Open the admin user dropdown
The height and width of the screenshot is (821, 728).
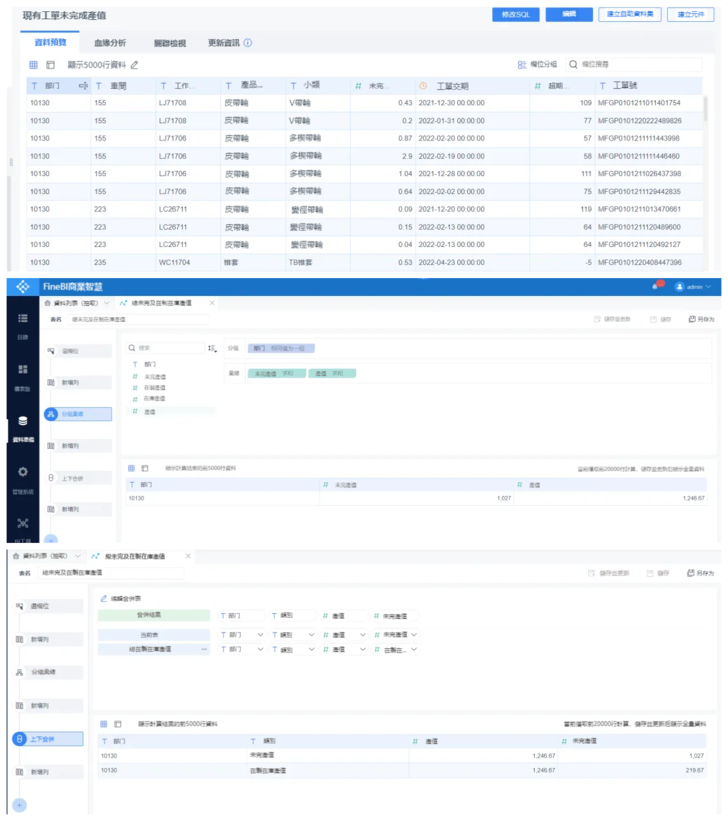[x=693, y=287]
